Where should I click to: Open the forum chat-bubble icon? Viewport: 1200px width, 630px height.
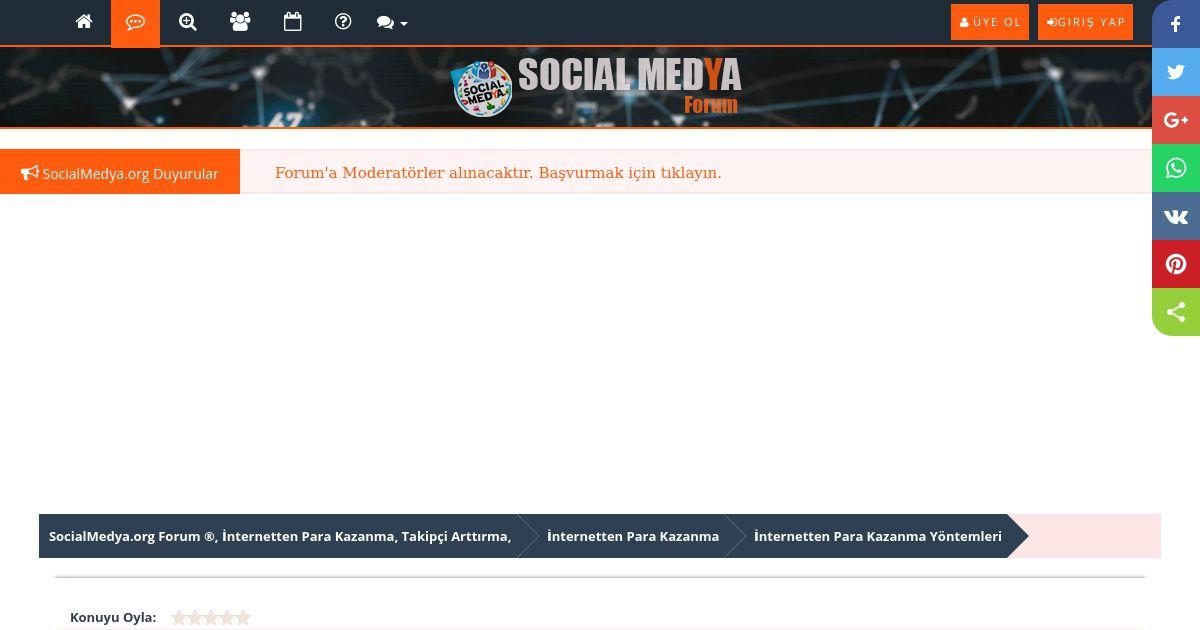pos(136,23)
